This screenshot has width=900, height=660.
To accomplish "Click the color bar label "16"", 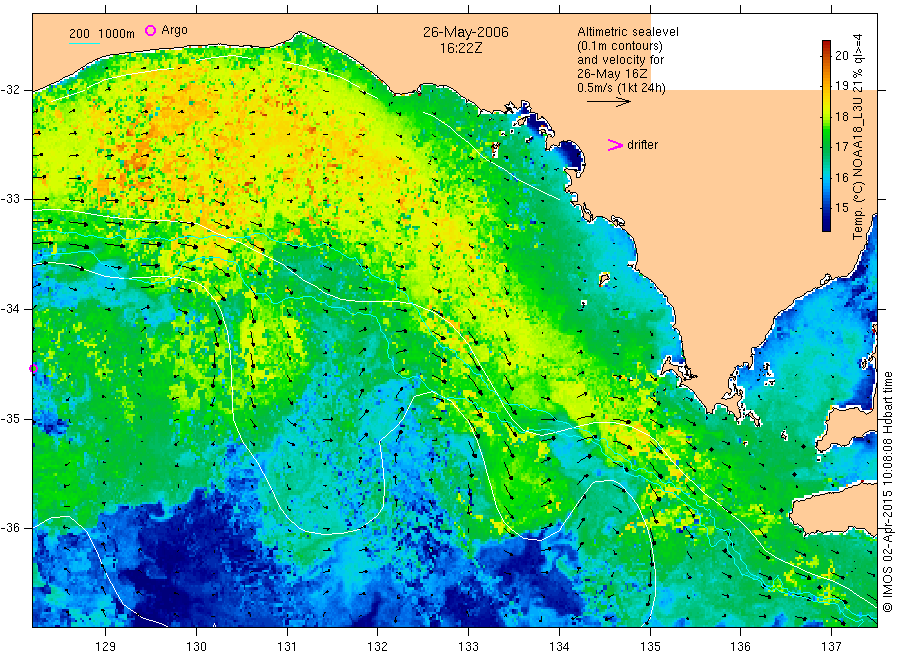I will (841, 178).
